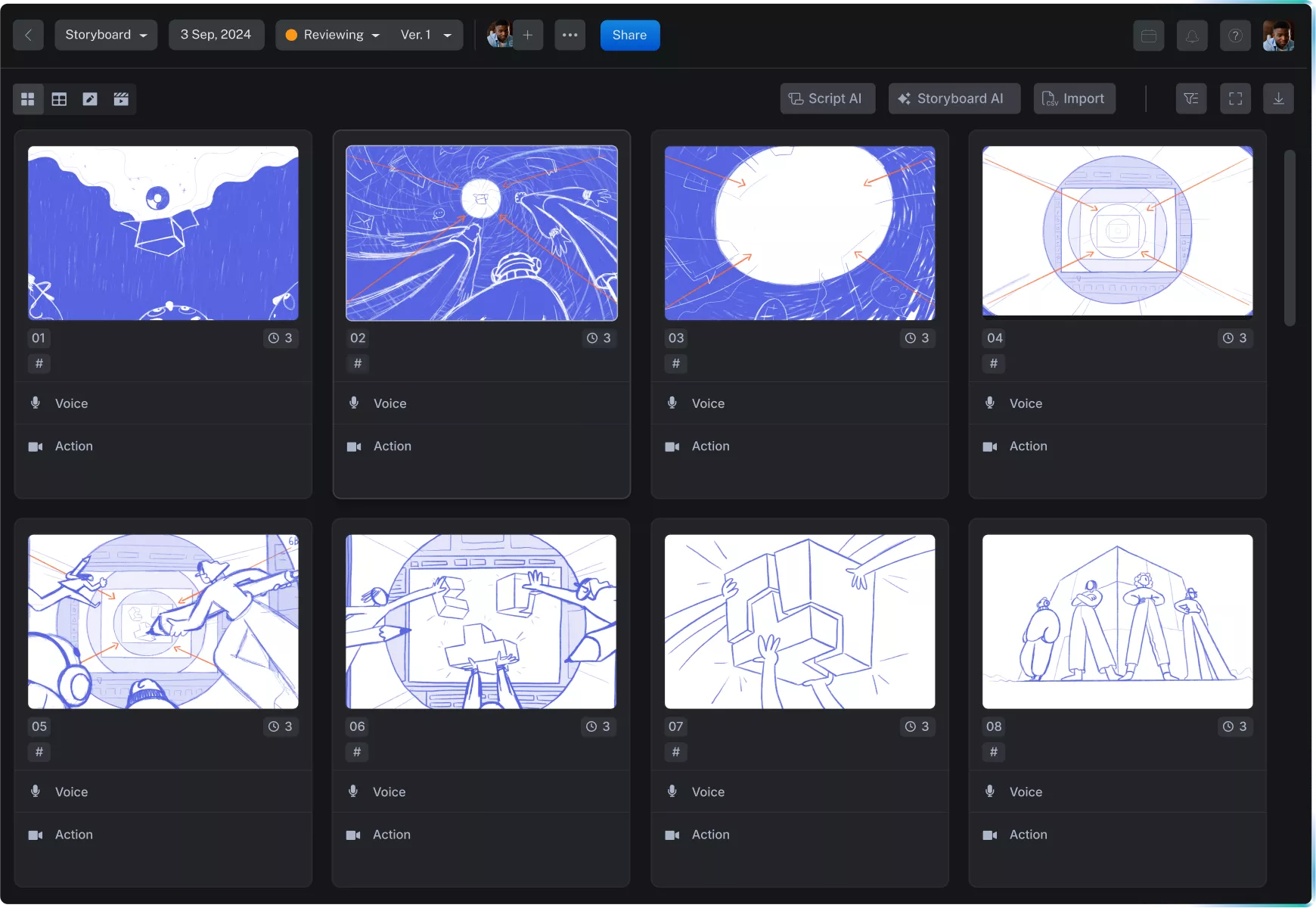The width and height of the screenshot is (1316, 908).
Task: Switch to table view layout
Action: [x=58, y=98]
